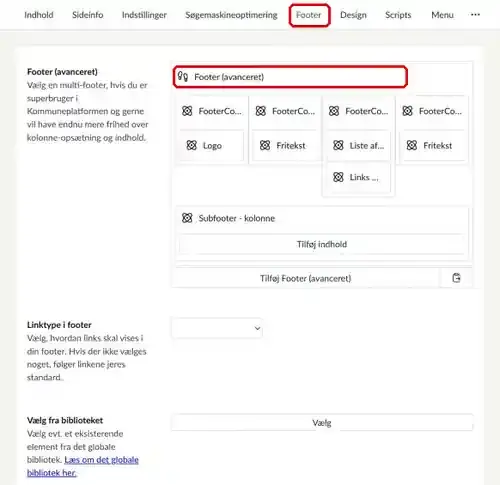
Task: Click the Fritekst icon in the second column
Action: click(x=265, y=145)
